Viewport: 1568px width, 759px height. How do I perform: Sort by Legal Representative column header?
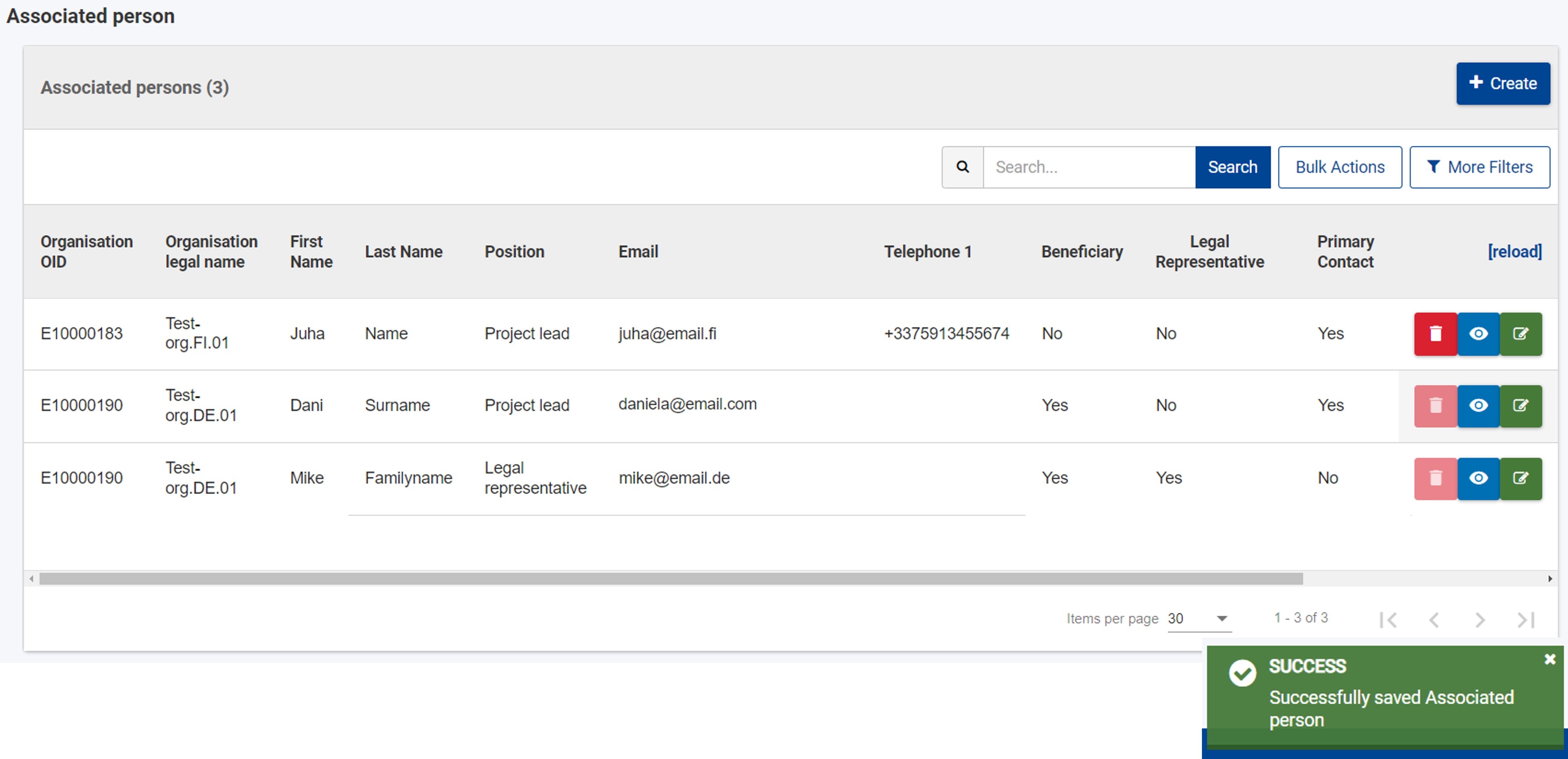(x=1210, y=251)
